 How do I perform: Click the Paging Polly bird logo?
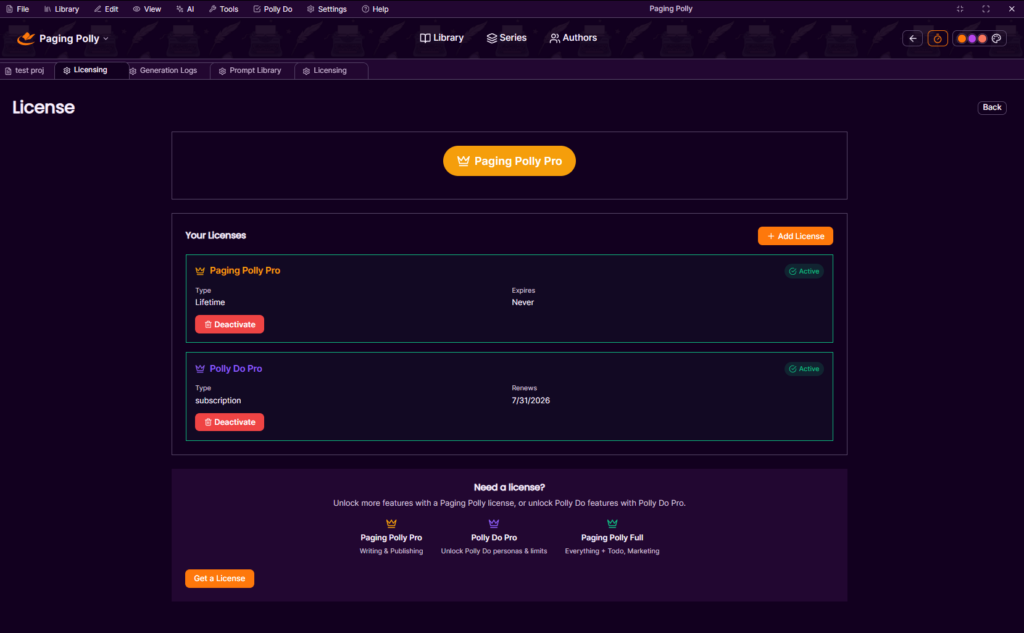click(x=26, y=39)
